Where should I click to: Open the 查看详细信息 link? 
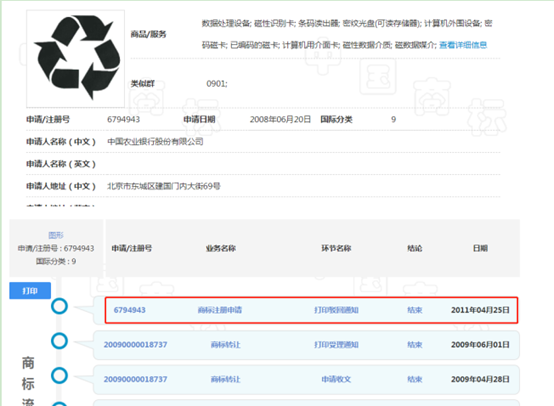point(463,45)
